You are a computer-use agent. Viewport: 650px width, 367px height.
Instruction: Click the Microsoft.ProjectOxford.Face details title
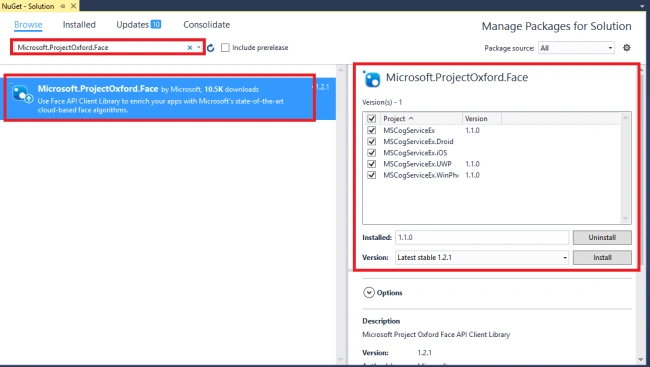(x=457, y=78)
